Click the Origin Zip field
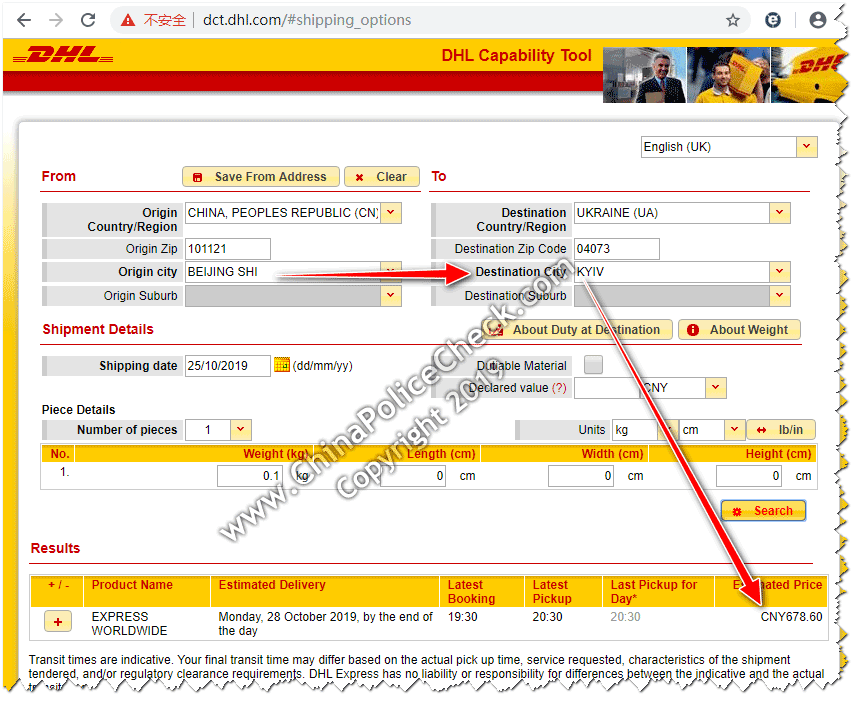Image resolution: width=858 pixels, height=701 pixels. tap(229, 251)
